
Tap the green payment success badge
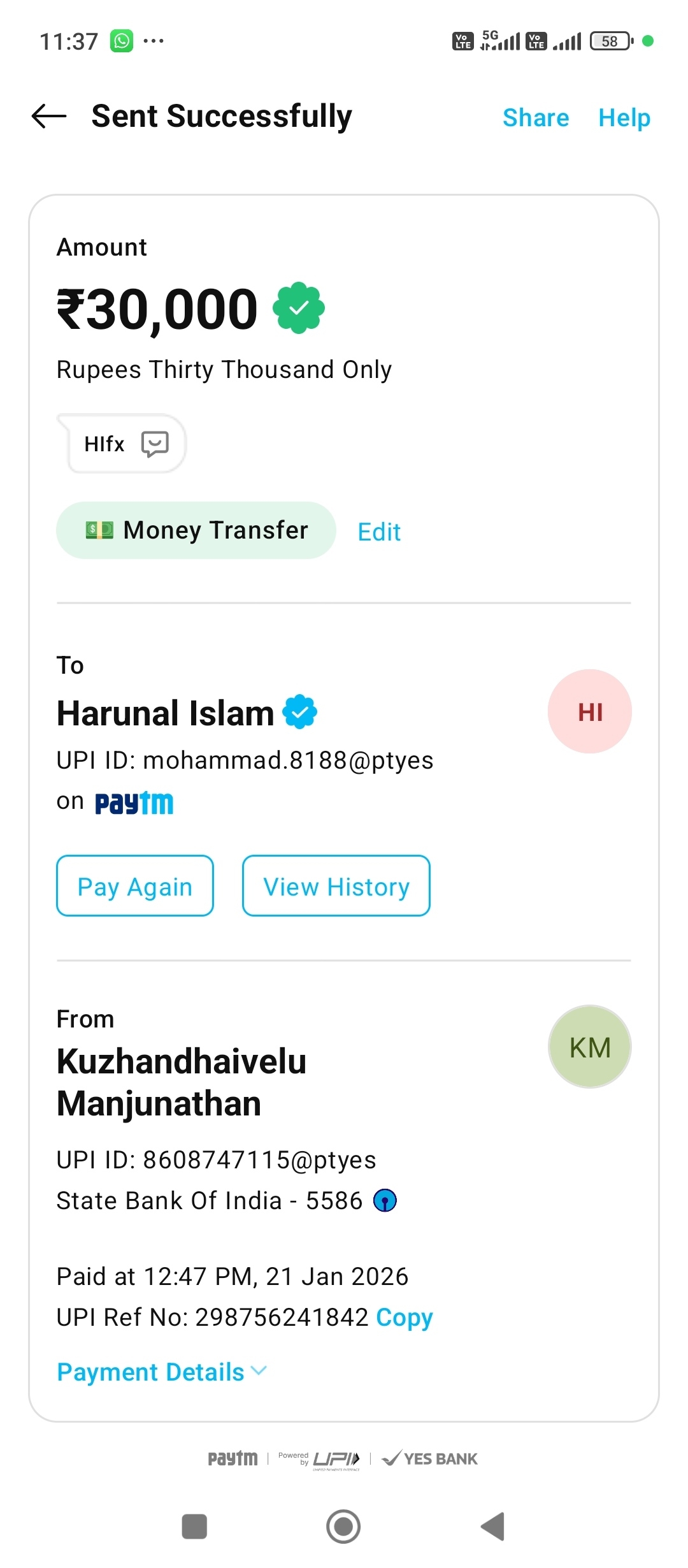coord(299,309)
